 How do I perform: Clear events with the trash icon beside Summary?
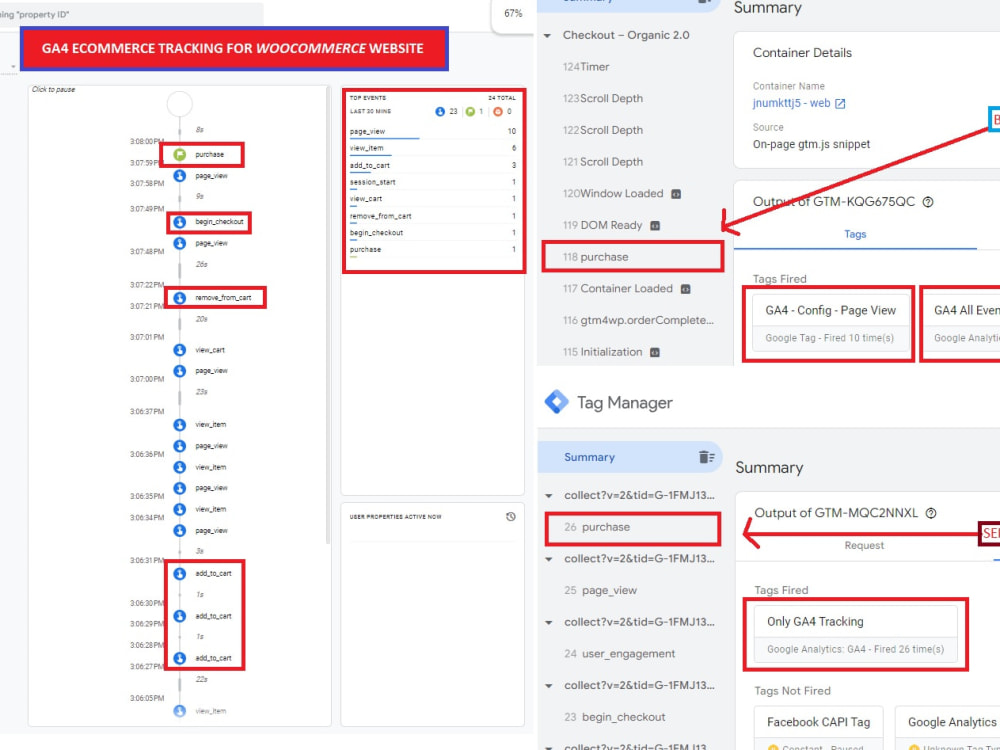point(706,457)
